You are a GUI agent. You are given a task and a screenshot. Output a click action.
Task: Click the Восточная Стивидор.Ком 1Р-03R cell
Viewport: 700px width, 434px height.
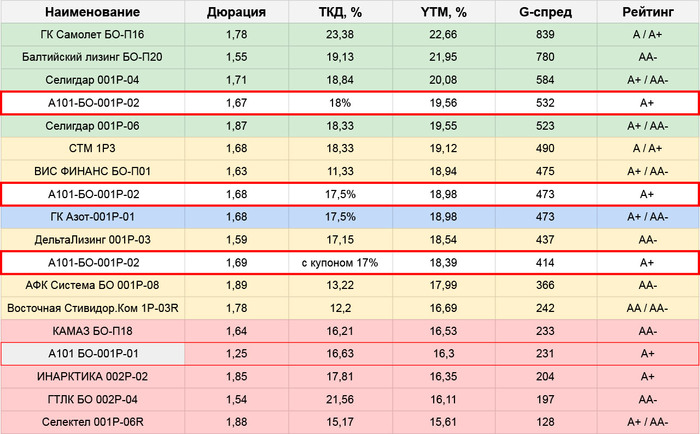tap(92, 307)
